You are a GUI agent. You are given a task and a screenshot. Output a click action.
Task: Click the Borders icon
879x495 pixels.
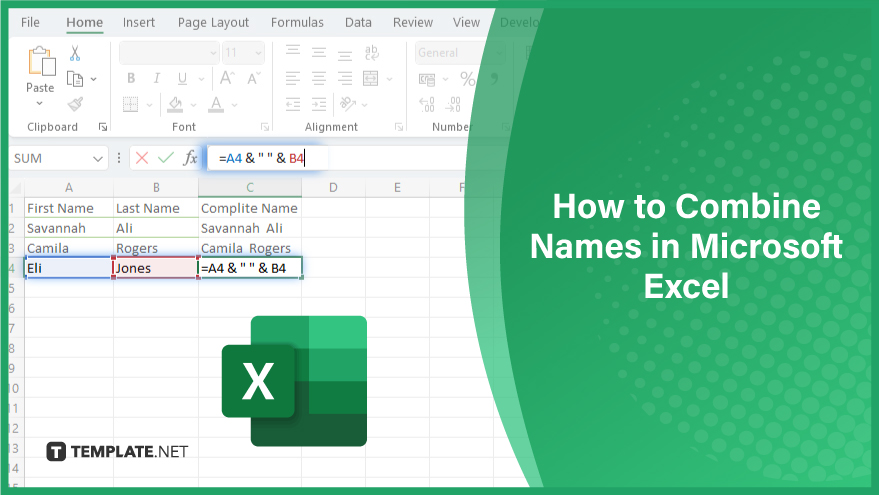[131, 104]
